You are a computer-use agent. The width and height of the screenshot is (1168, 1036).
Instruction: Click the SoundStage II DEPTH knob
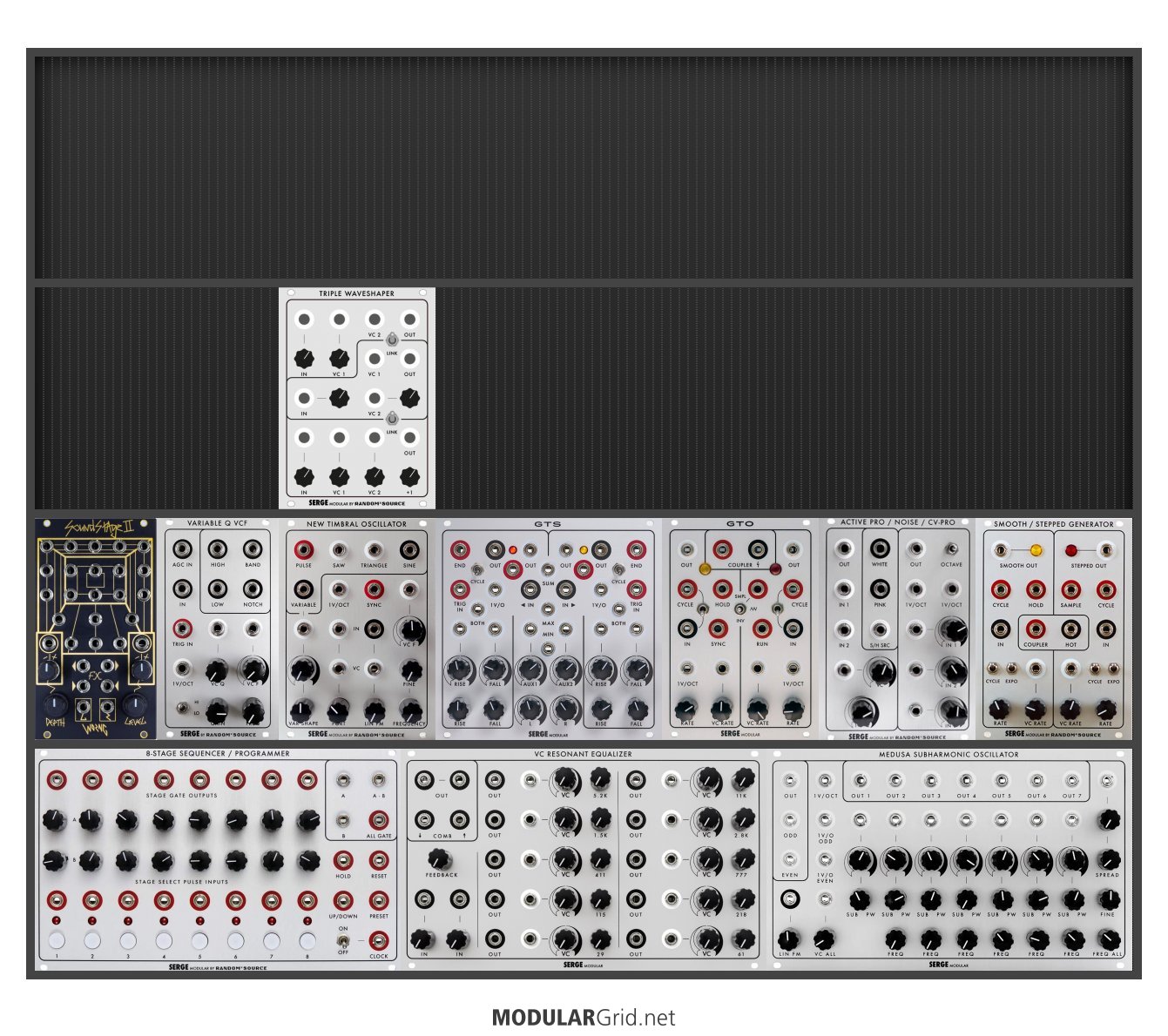tap(55, 704)
